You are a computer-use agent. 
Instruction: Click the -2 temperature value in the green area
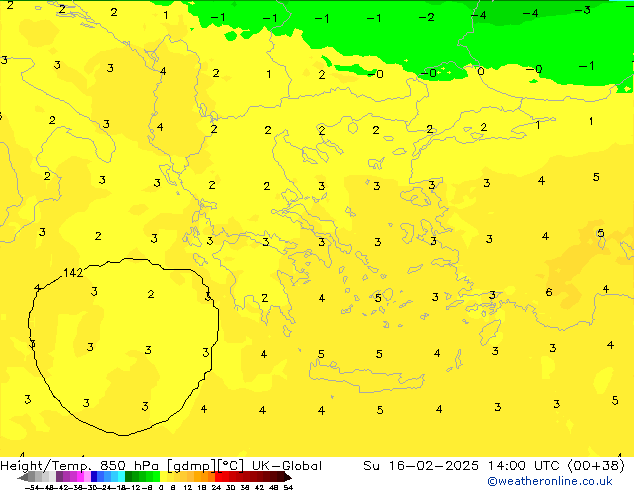pyautogui.click(x=427, y=17)
